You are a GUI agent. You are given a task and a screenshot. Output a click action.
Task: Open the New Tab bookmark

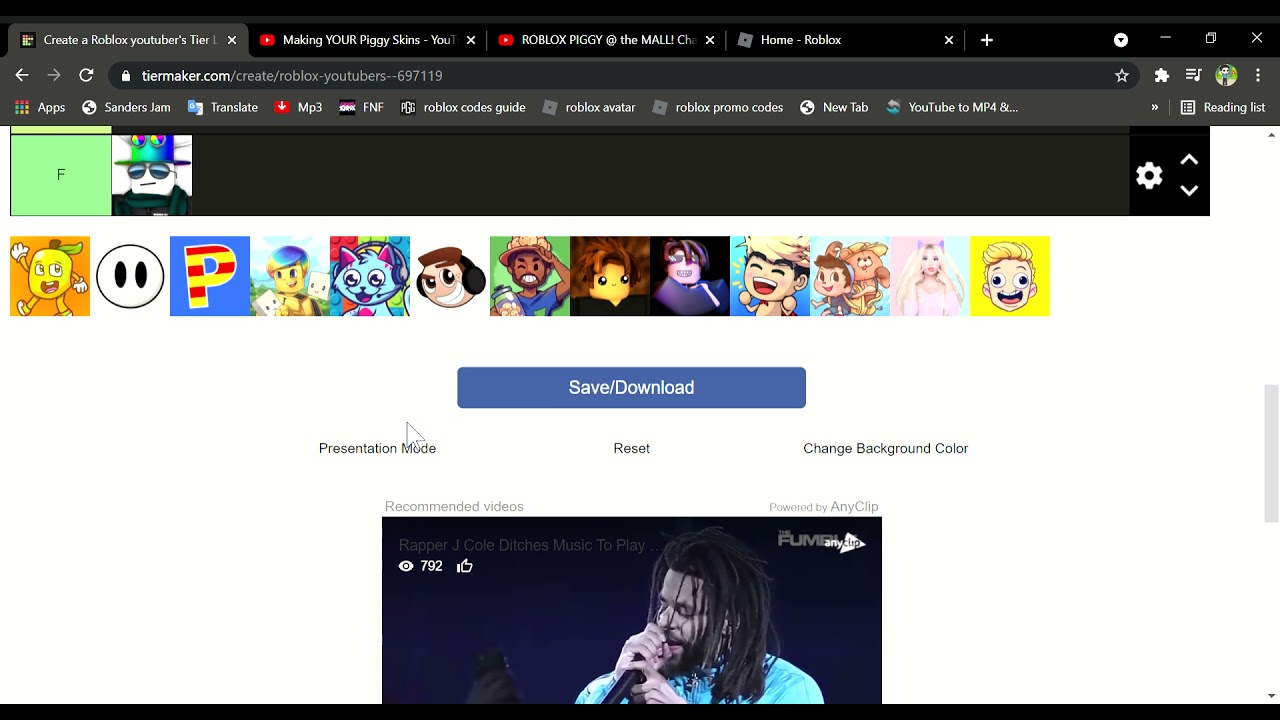834,107
